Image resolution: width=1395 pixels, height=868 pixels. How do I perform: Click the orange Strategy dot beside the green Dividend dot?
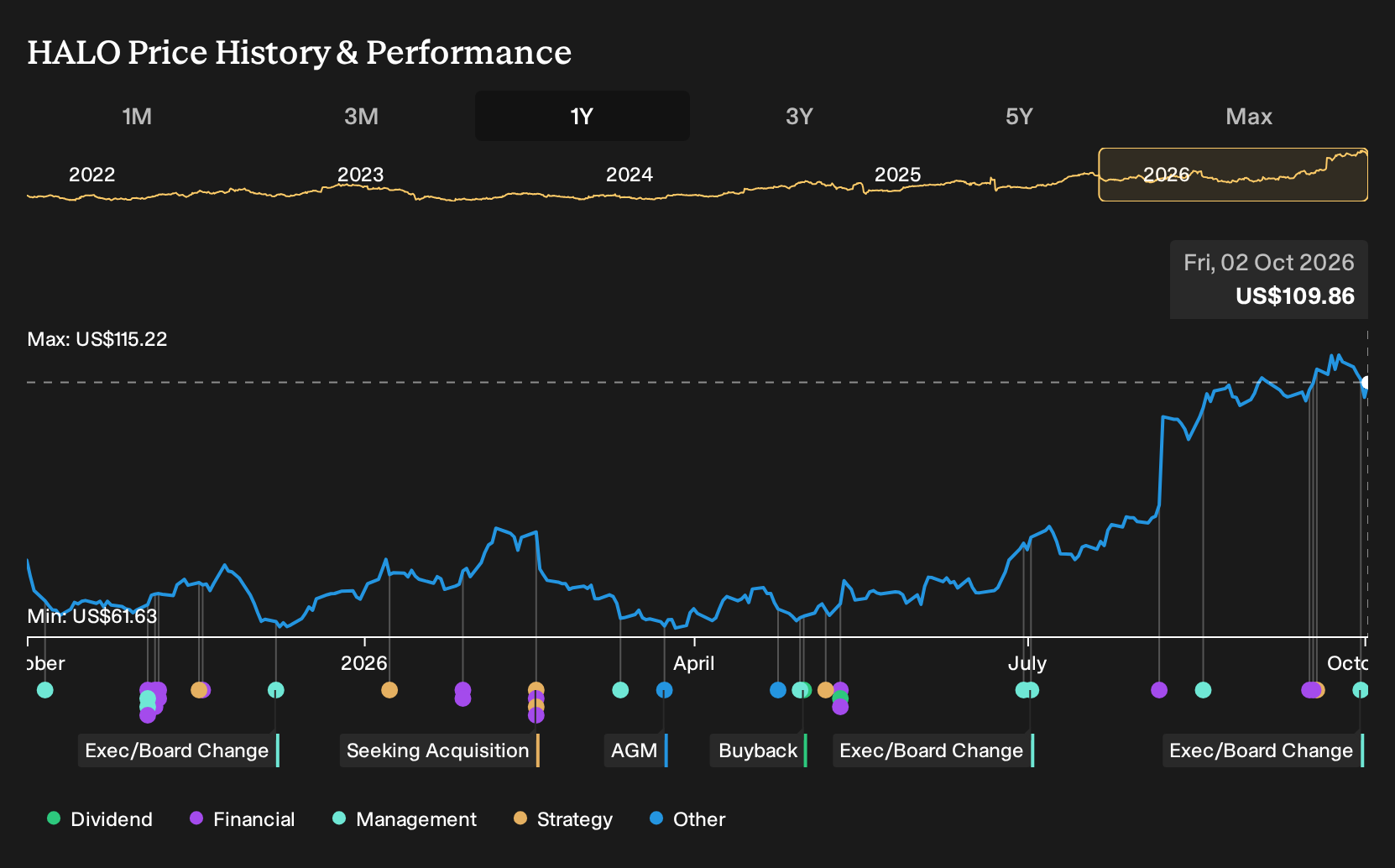pos(826,690)
